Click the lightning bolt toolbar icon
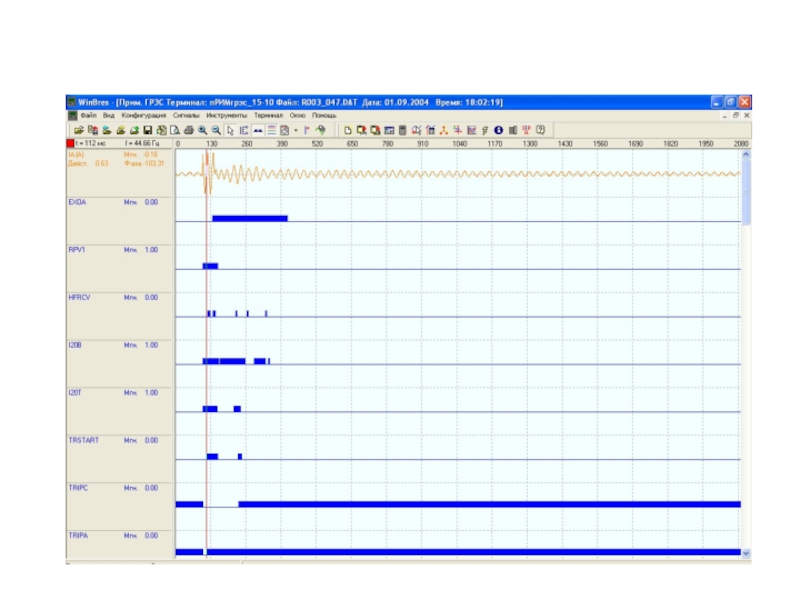This screenshot has height=600, width=800. pos(485,131)
